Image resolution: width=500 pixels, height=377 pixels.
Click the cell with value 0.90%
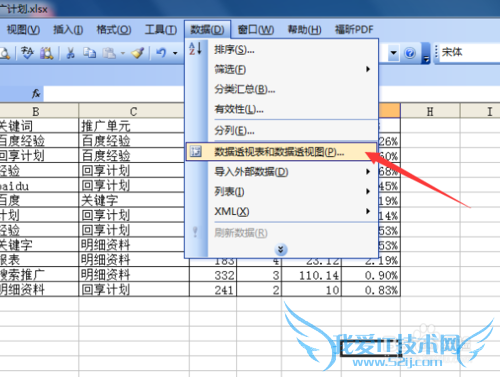pos(371,275)
